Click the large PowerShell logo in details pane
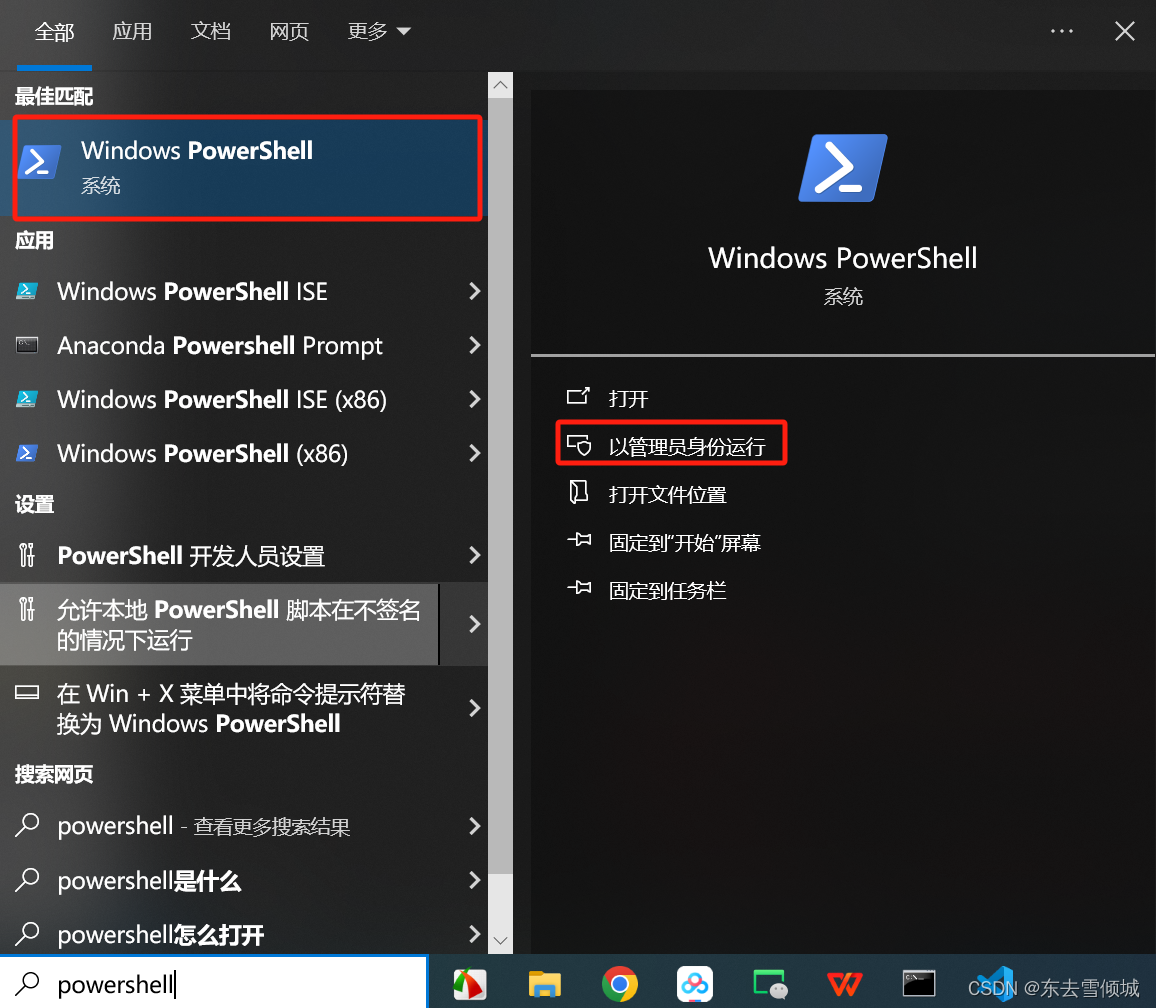 click(x=843, y=168)
